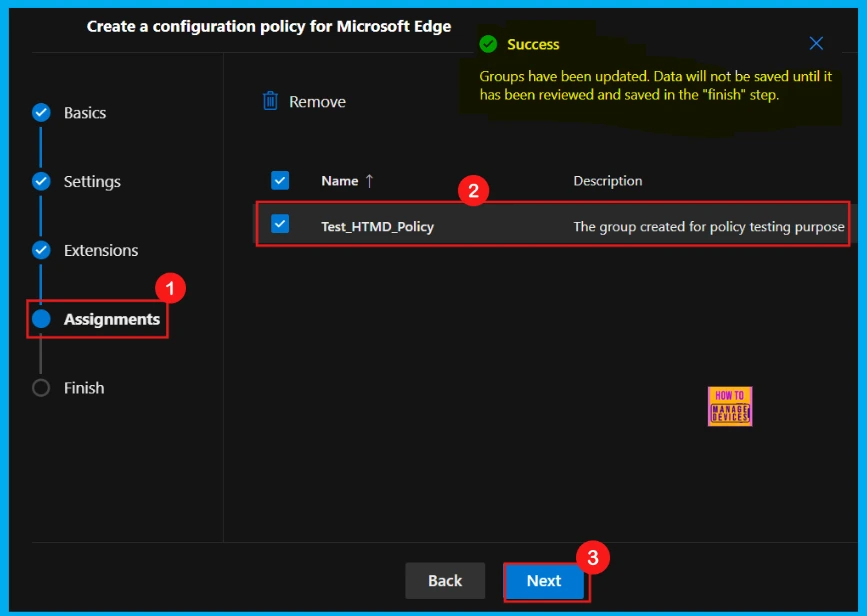
Task: Click the group description text cell
Action: coord(709,227)
